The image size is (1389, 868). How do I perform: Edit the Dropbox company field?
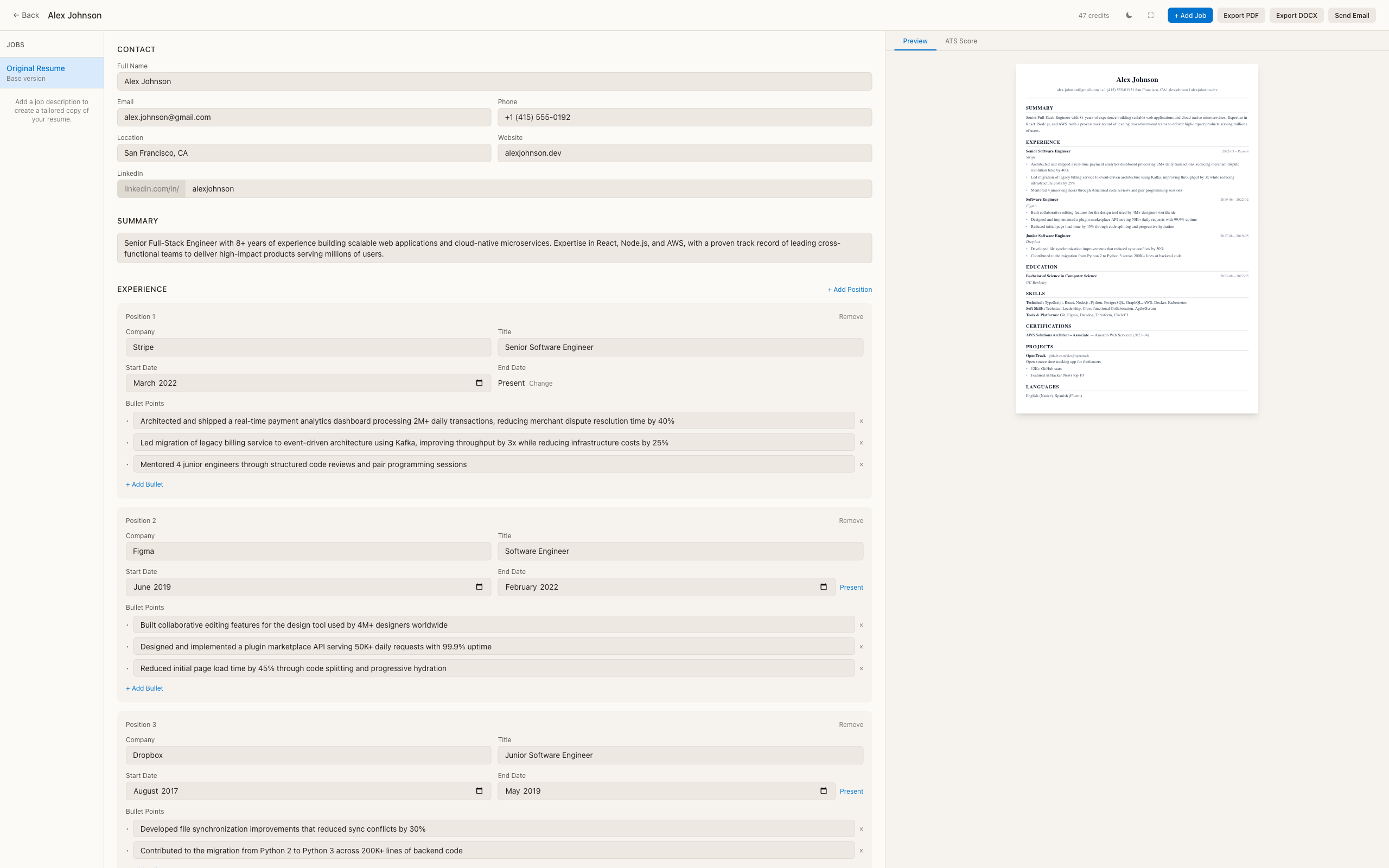click(x=308, y=755)
